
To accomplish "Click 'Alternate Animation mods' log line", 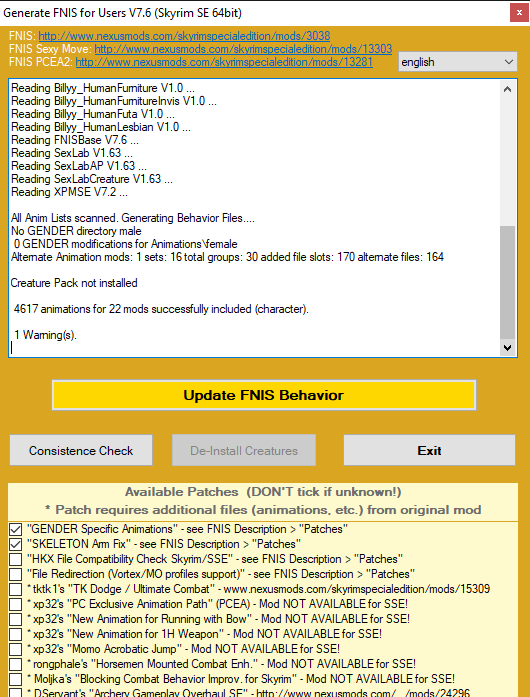I will (x=227, y=256).
